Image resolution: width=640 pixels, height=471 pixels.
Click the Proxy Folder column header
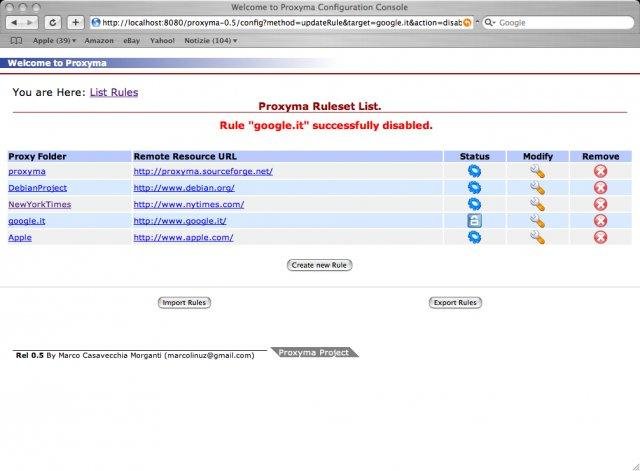point(69,156)
